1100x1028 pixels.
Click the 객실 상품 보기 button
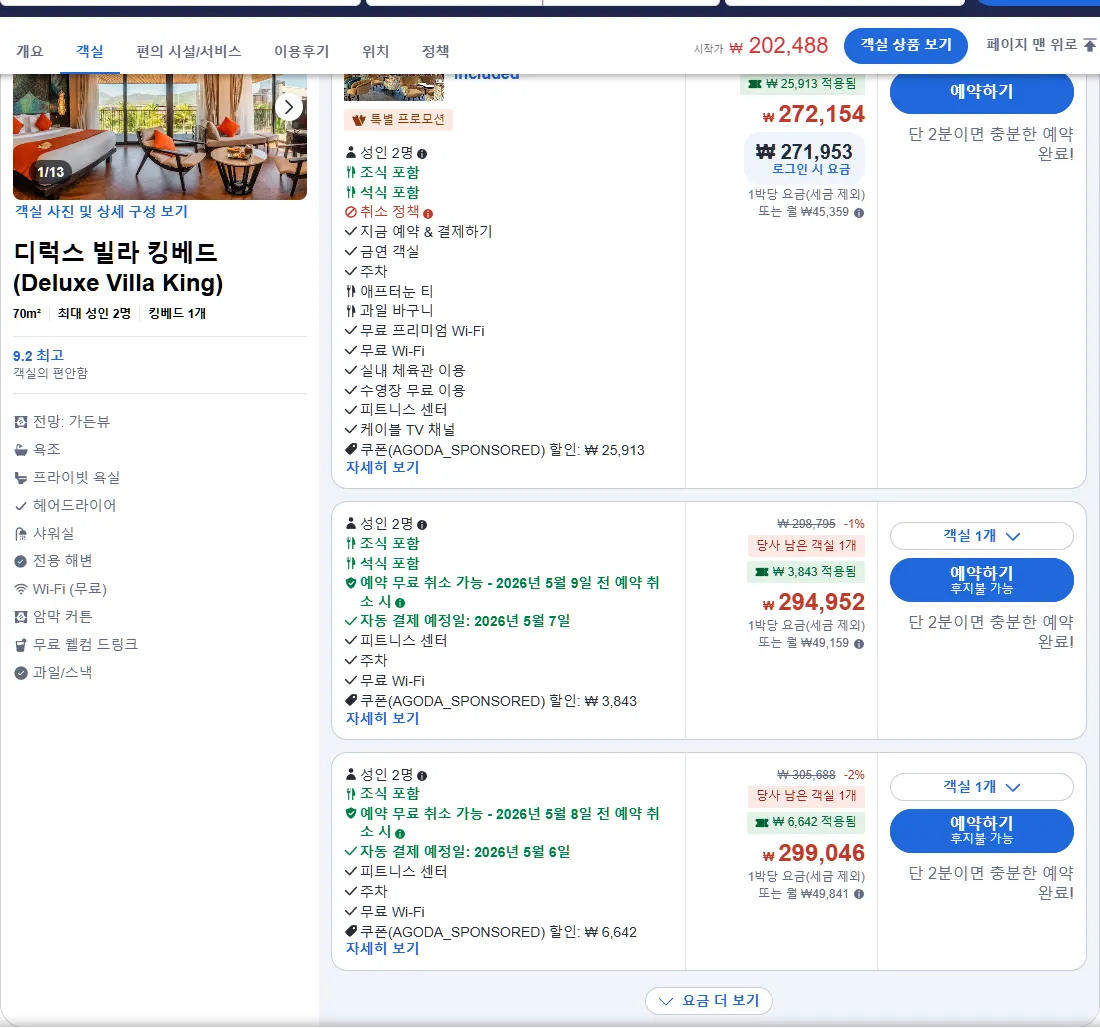coord(906,46)
